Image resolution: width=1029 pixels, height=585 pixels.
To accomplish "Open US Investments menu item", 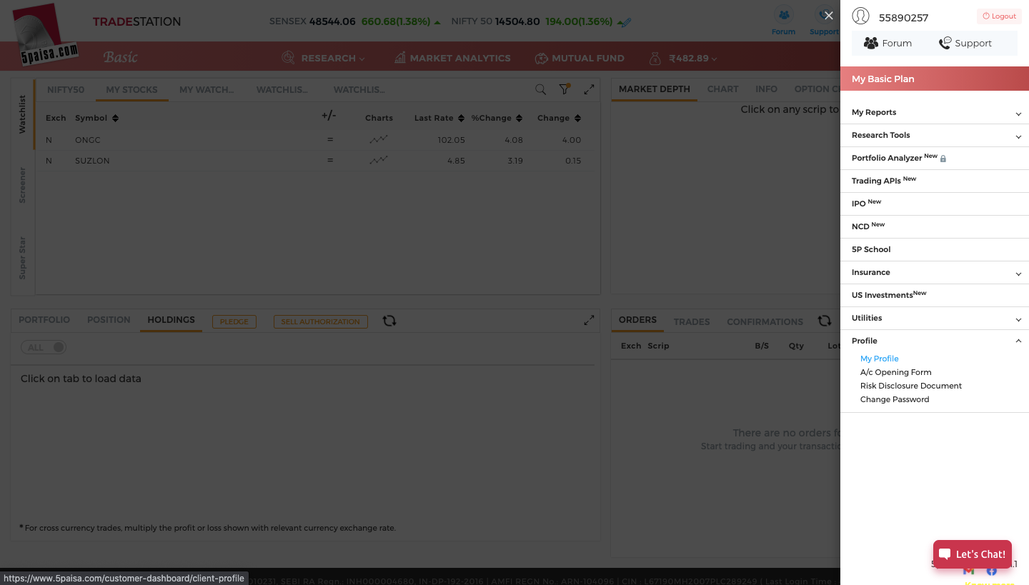I will point(934,295).
